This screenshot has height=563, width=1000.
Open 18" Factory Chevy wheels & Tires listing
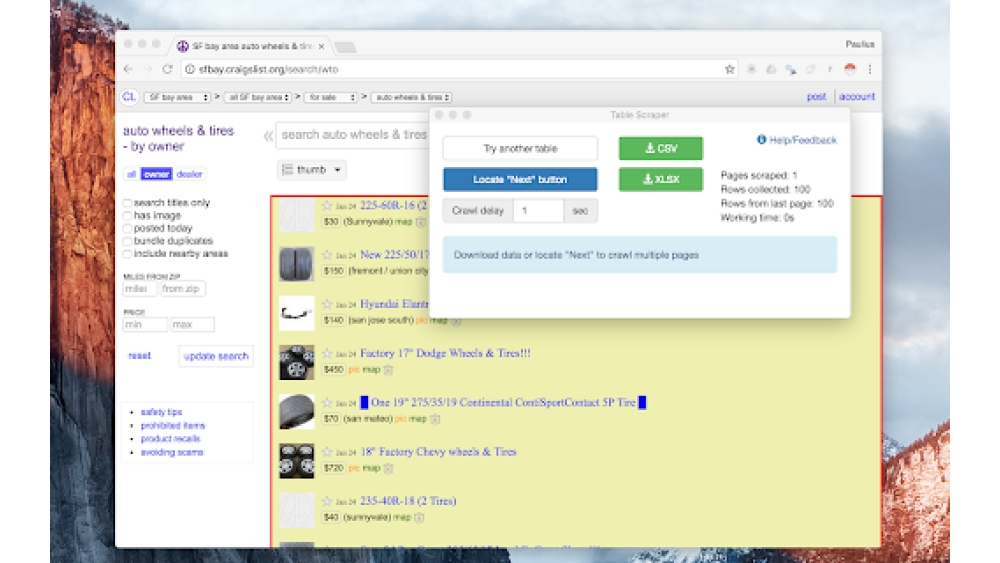pyautogui.click(x=438, y=451)
